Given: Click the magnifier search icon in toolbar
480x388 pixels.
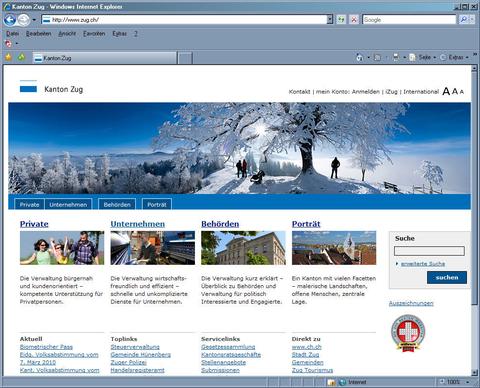Looking at the screenshot, I should click(463, 20).
